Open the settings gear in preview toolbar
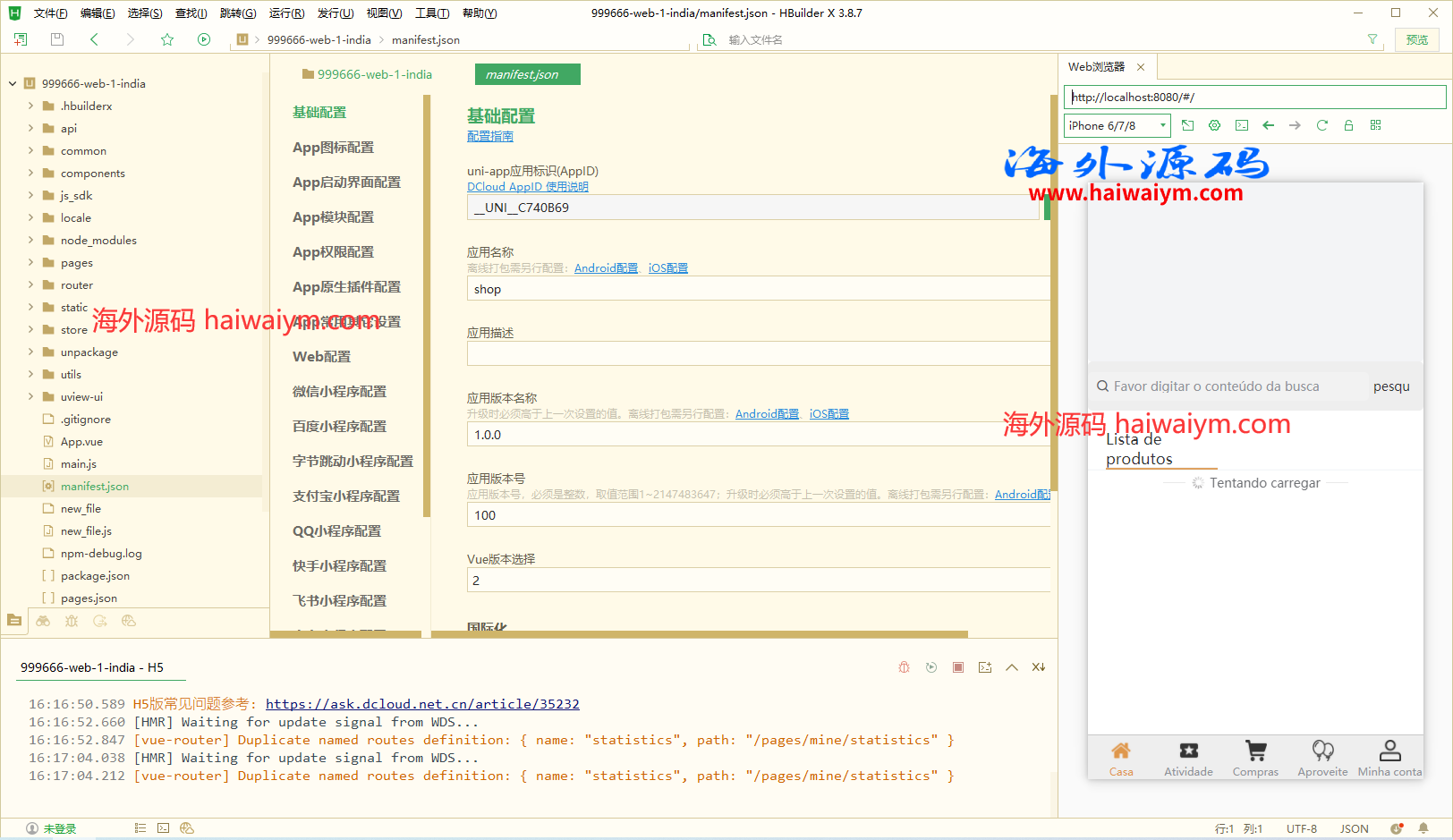 [1215, 125]
